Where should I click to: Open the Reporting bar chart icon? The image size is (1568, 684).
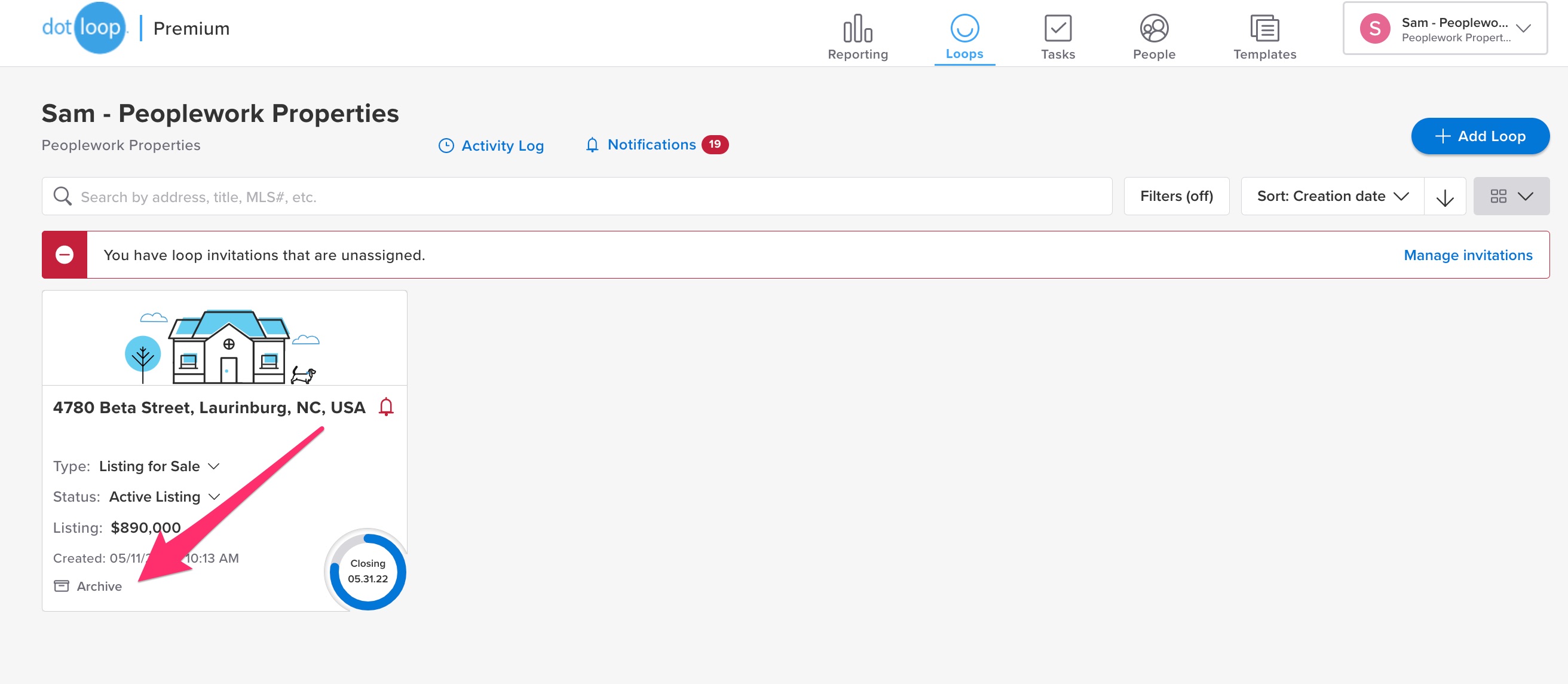857,29
